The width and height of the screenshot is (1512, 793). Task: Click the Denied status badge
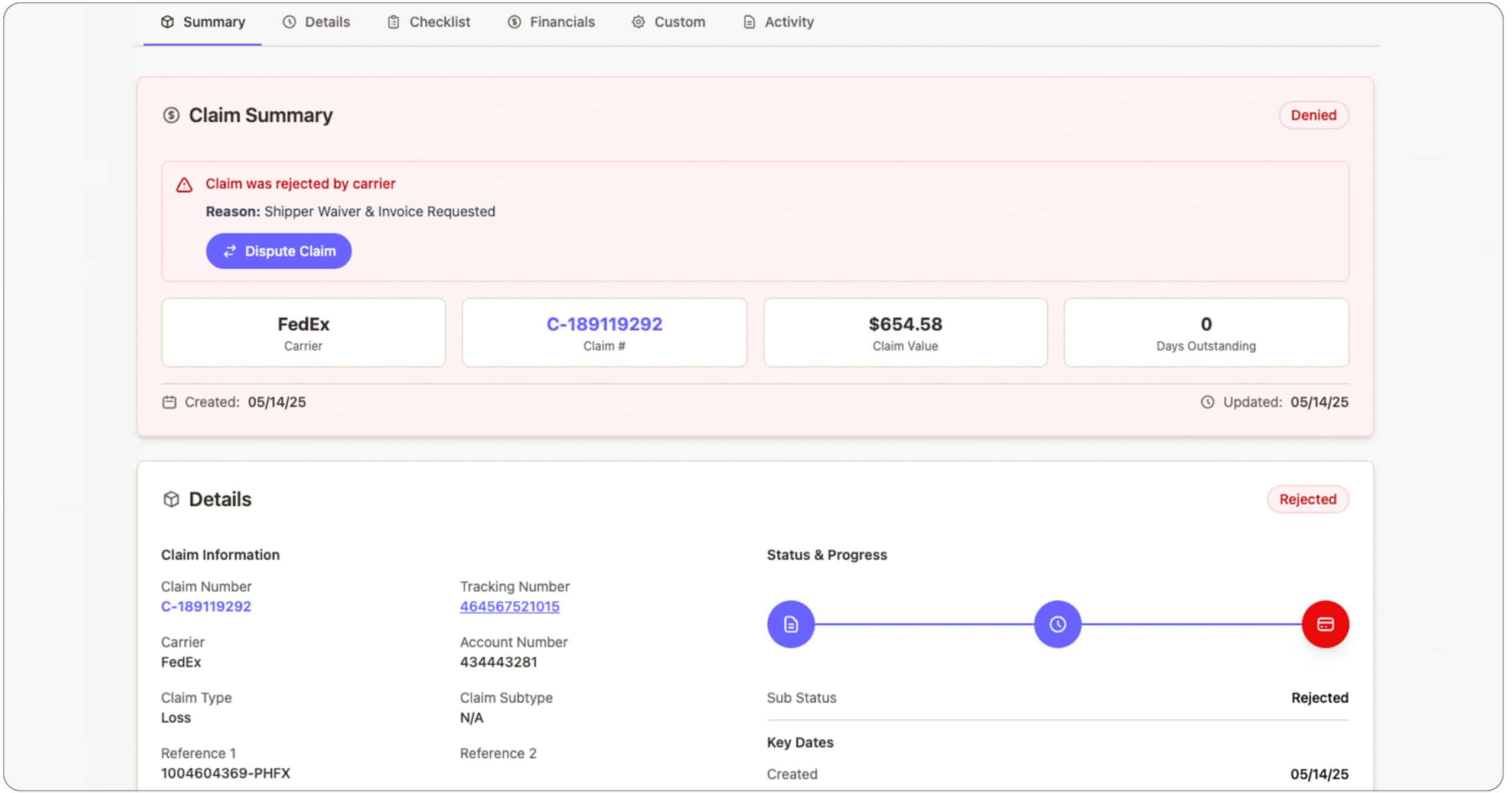click(1313, 115)
